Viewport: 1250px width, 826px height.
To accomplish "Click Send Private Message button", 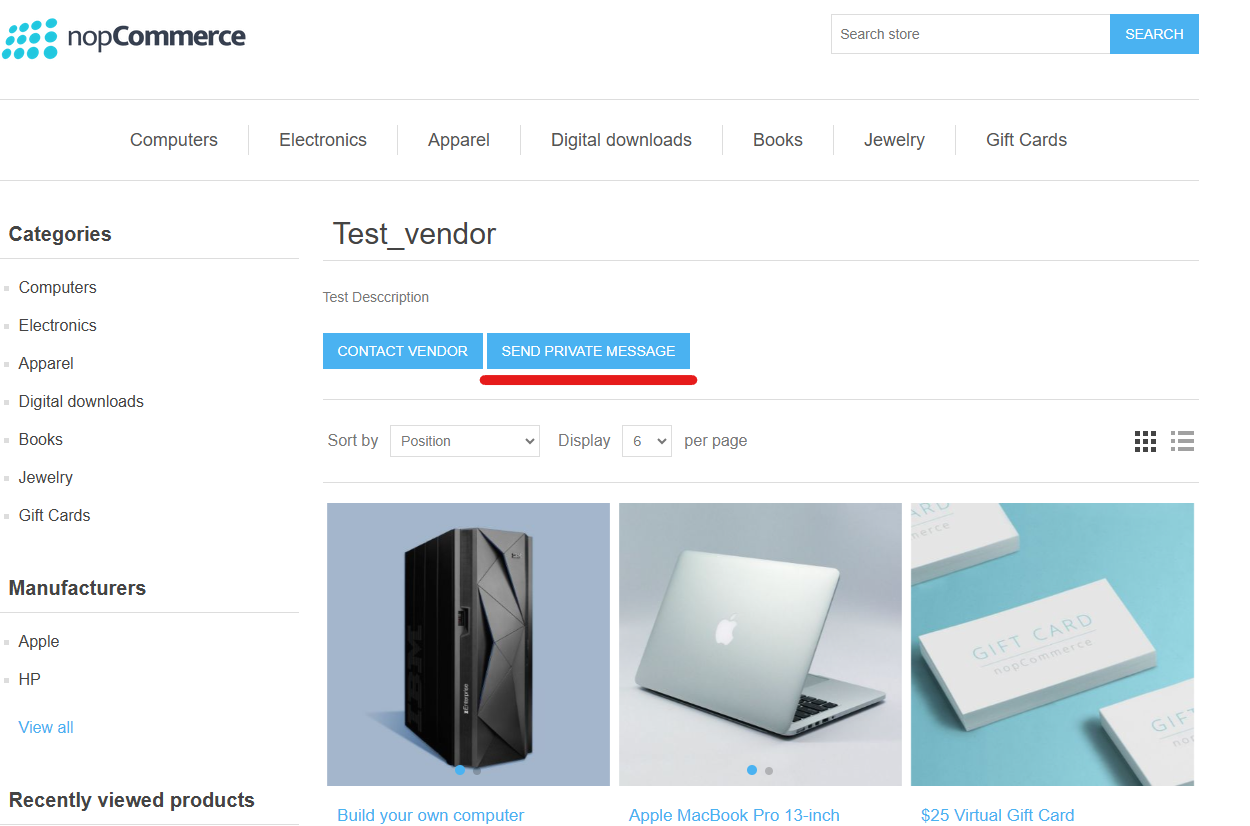I will point(588,351).
